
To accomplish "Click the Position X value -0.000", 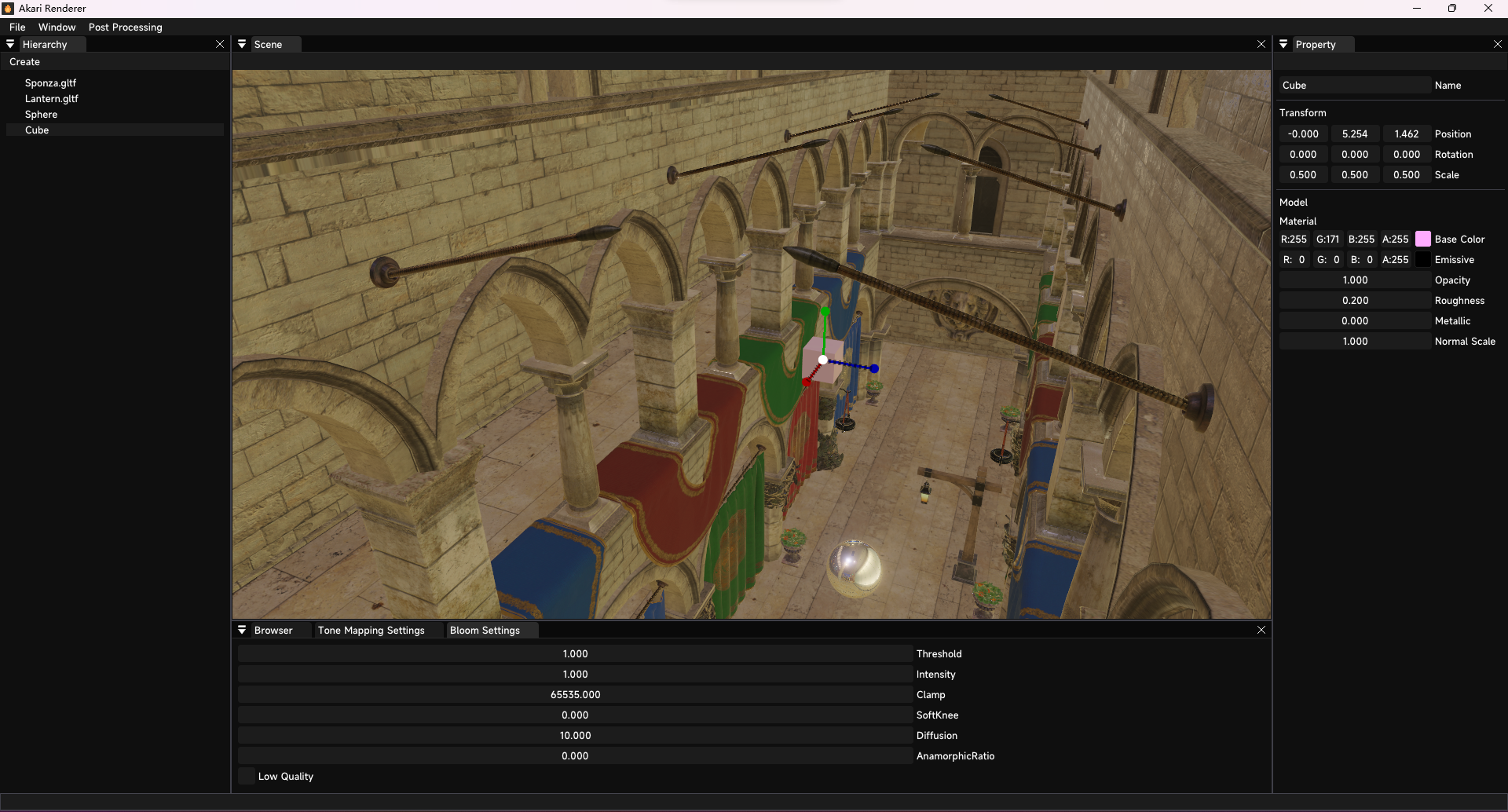I will 1303,134.
